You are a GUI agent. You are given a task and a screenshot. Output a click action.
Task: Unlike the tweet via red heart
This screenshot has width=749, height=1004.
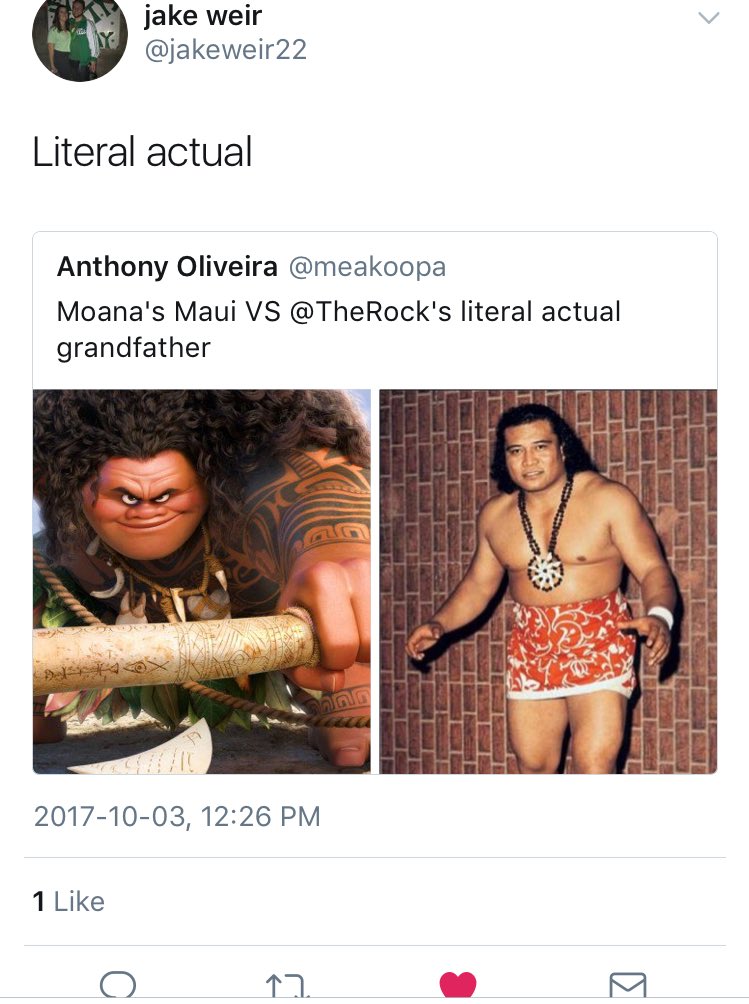458,984
